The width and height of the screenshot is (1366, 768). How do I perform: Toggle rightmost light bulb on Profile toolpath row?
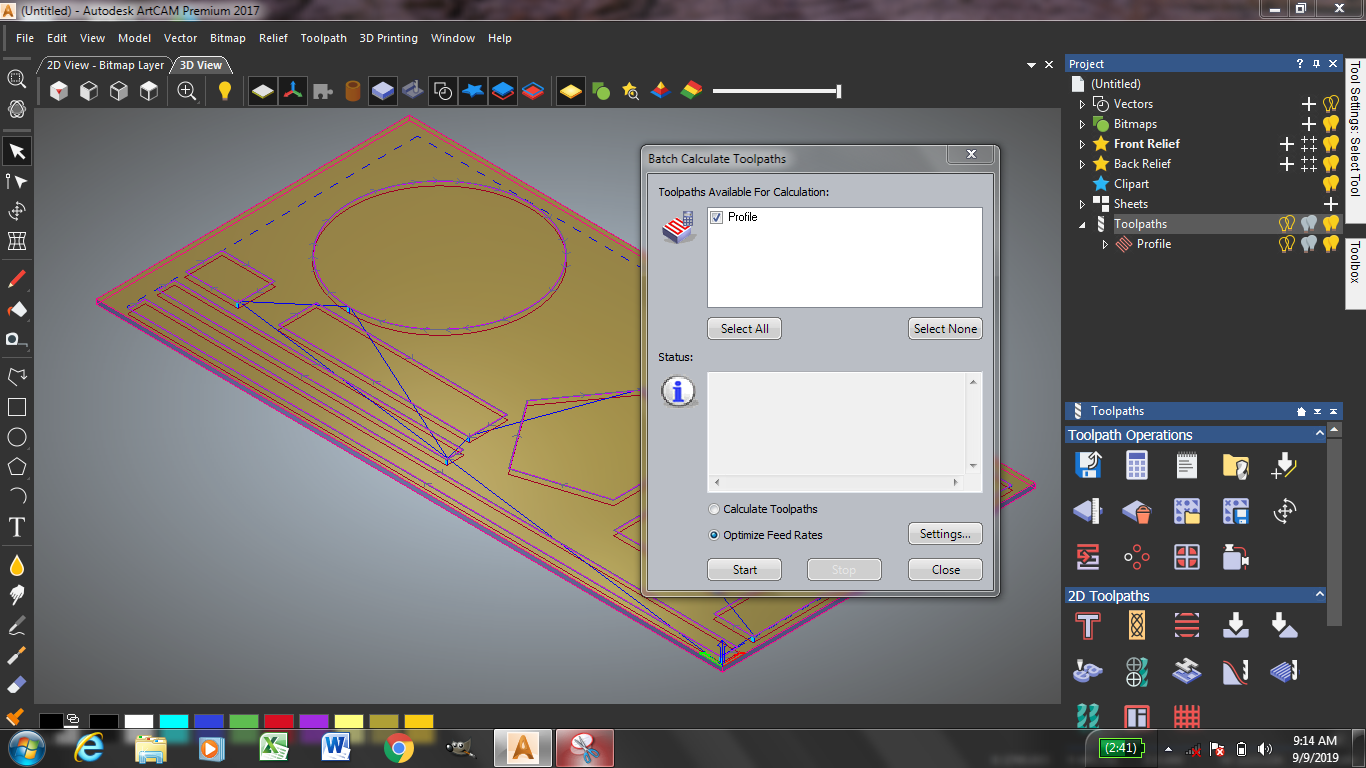1331,244
